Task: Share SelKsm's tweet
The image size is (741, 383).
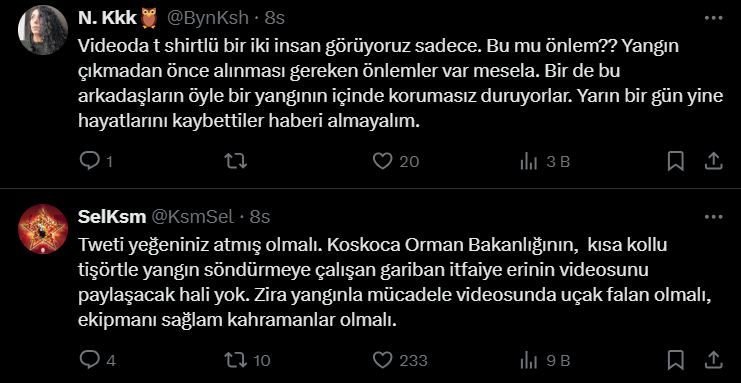Action: point(713,360)
